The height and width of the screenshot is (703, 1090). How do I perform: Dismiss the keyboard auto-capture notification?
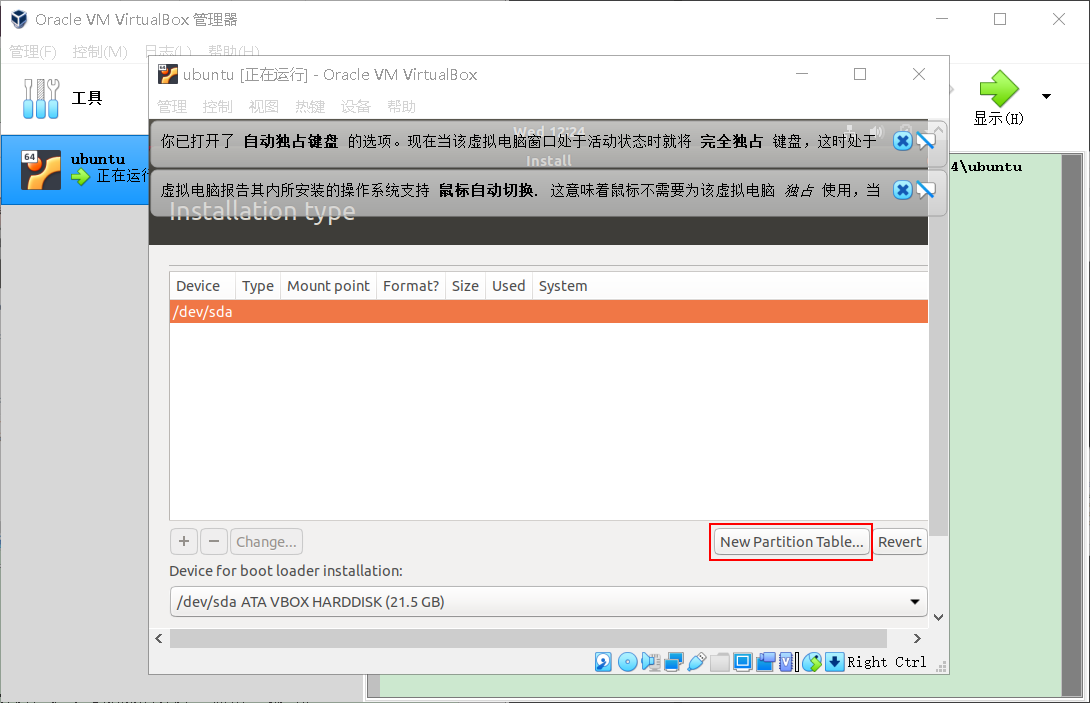[x=902, y=141]
